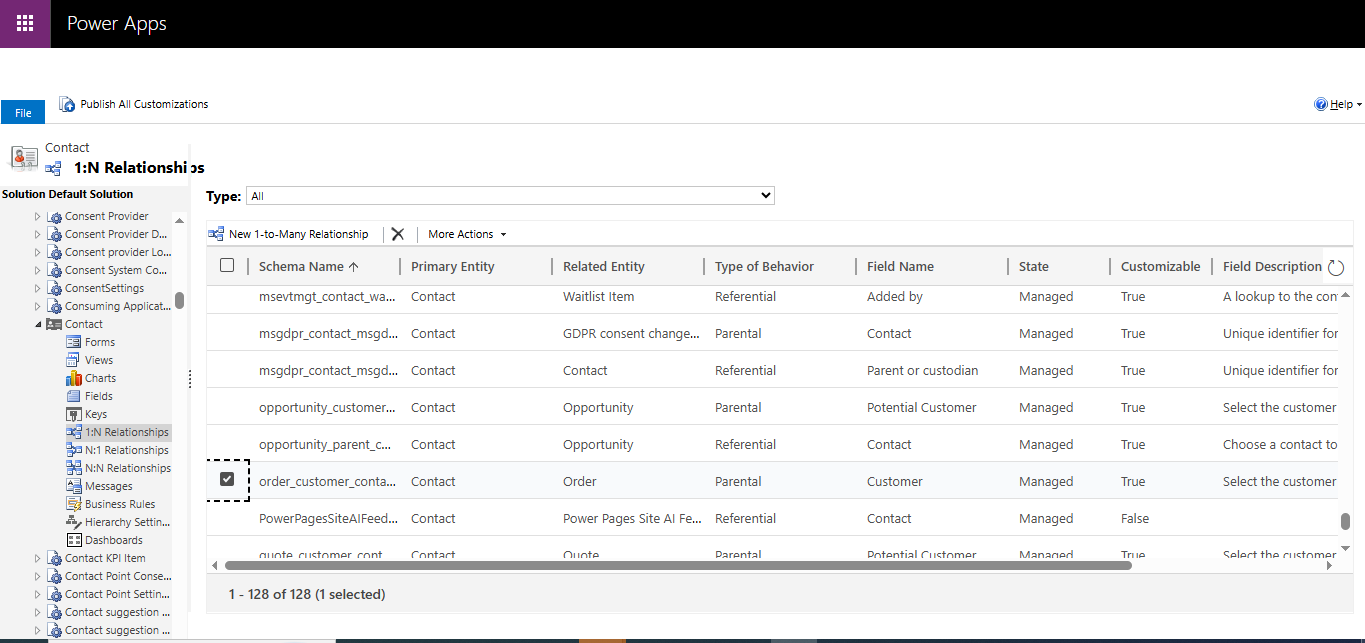Viewport: 1365px width, 643px height.
Task: Click the Fields icon under Contact
Action: (x=74, y=396)
